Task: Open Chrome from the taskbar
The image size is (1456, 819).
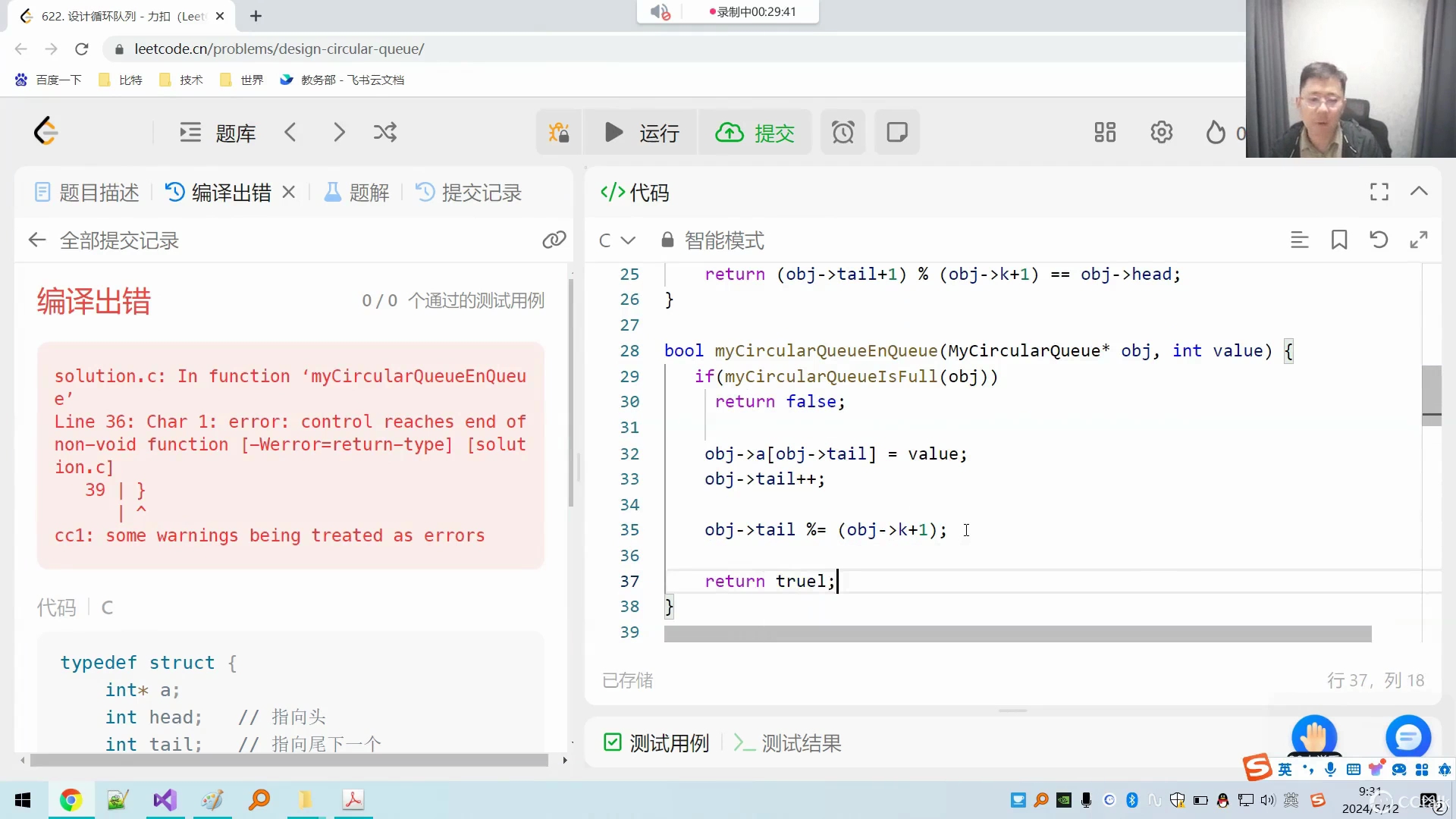Action: coord(71,800)
